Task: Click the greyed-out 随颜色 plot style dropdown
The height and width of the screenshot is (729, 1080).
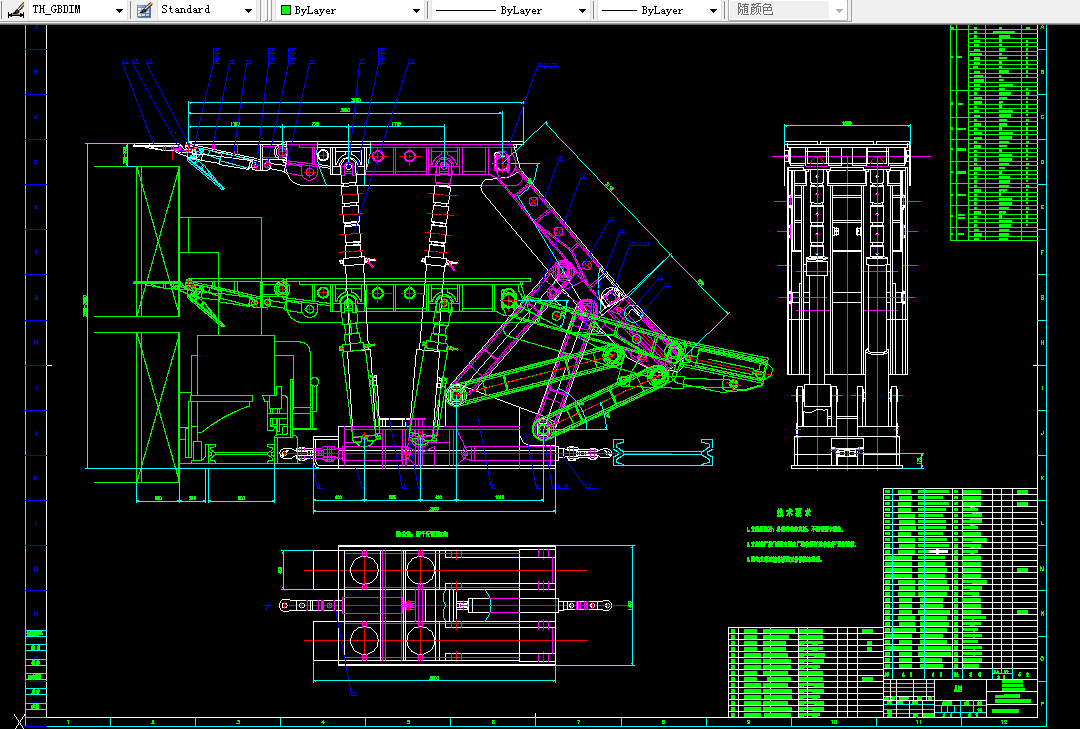Action: click(x=787, y=10)
